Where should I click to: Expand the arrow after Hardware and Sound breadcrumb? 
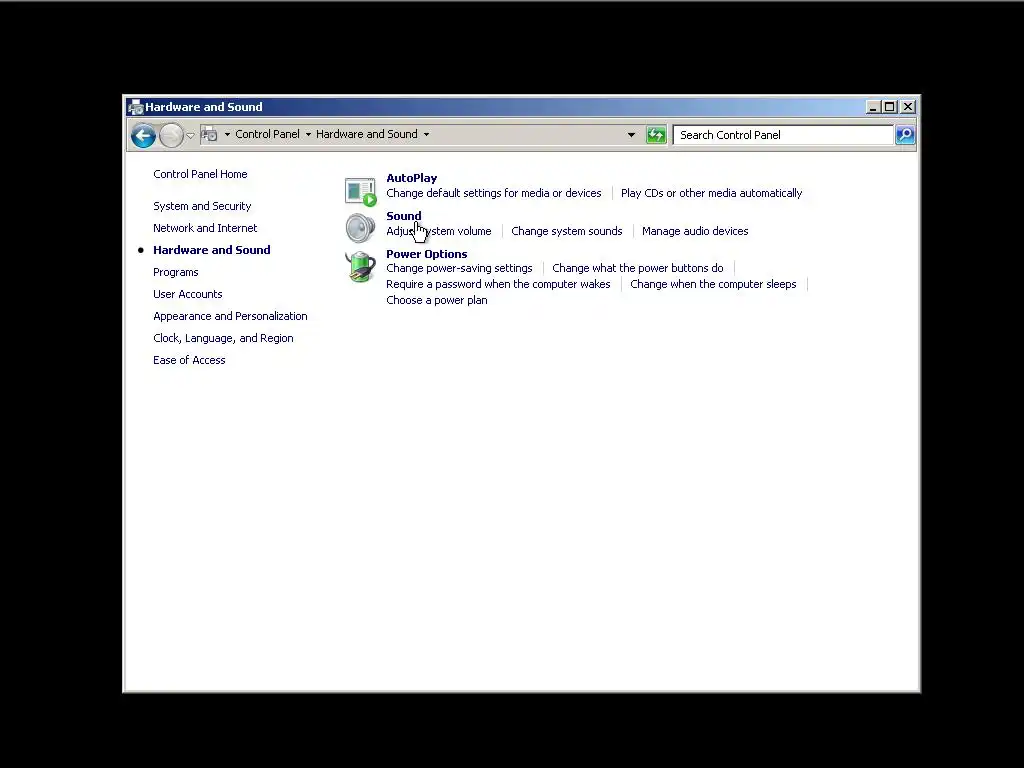click(426, 135)
